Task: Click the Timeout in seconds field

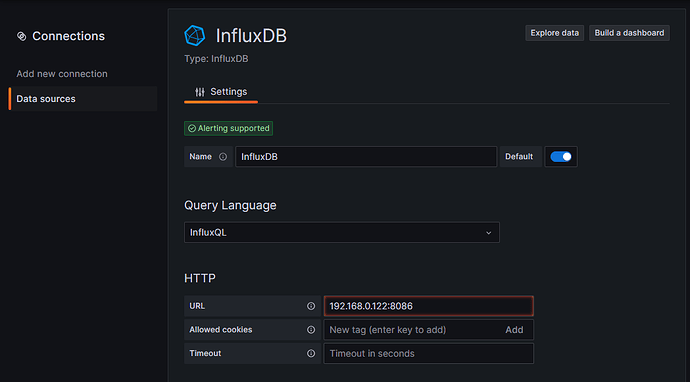Action: click(x=429, y=353)
